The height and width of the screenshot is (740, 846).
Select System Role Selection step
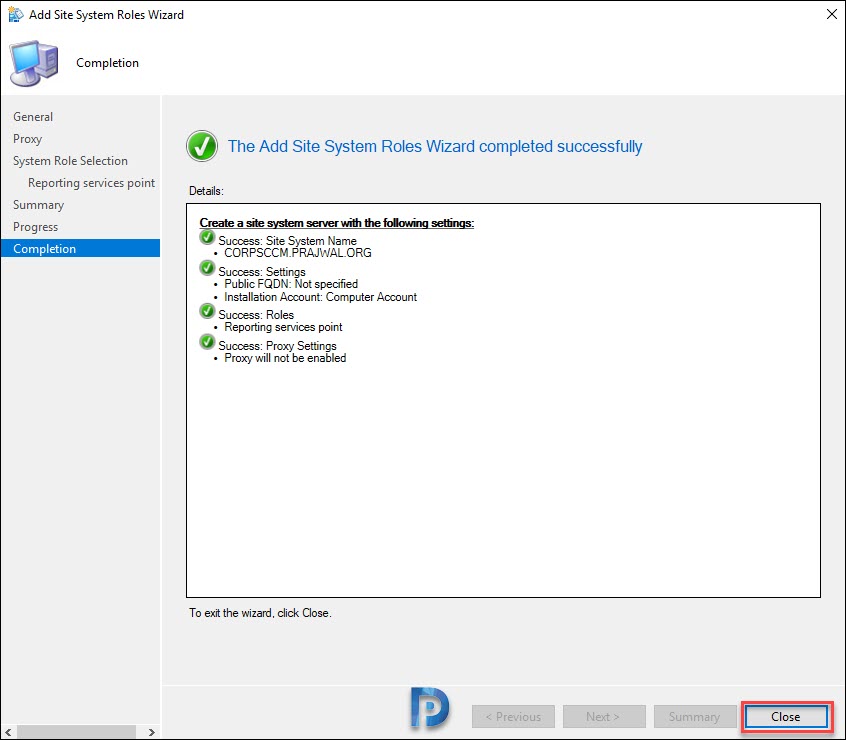[x=70, y=161]
